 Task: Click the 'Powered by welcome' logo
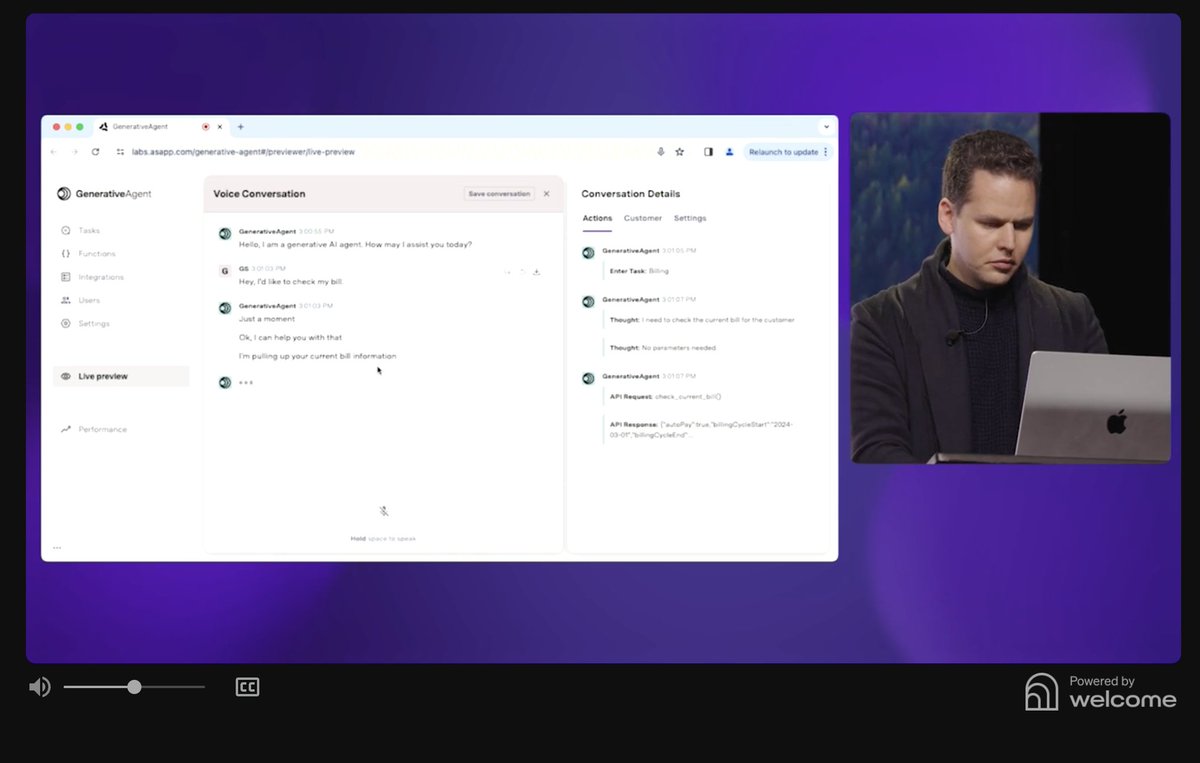pyautogui.click(x=1100, y=692)
